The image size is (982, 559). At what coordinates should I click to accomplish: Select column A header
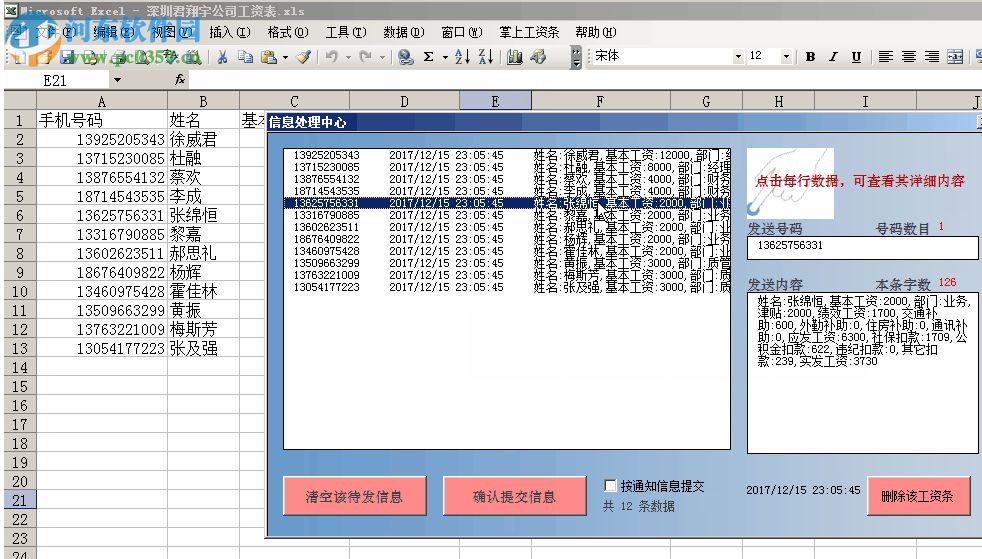click(102, 101)
